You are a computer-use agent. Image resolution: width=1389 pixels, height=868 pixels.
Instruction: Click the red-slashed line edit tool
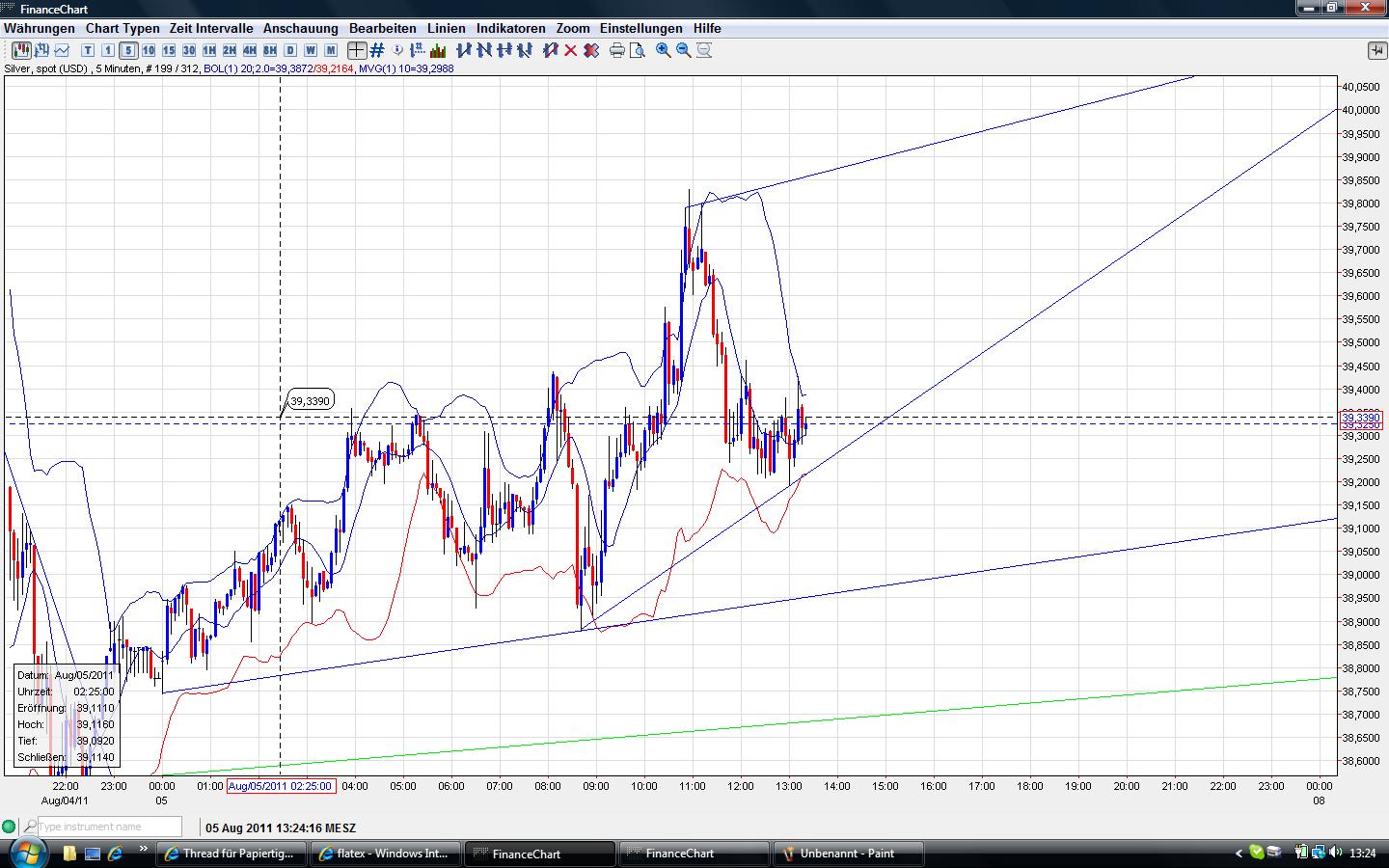pyautogui.click(x=551, y=50)
